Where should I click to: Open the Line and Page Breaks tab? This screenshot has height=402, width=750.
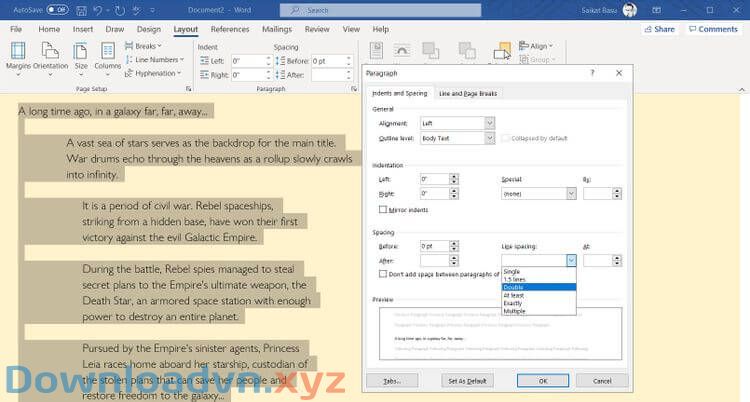(x=468, y=93)
